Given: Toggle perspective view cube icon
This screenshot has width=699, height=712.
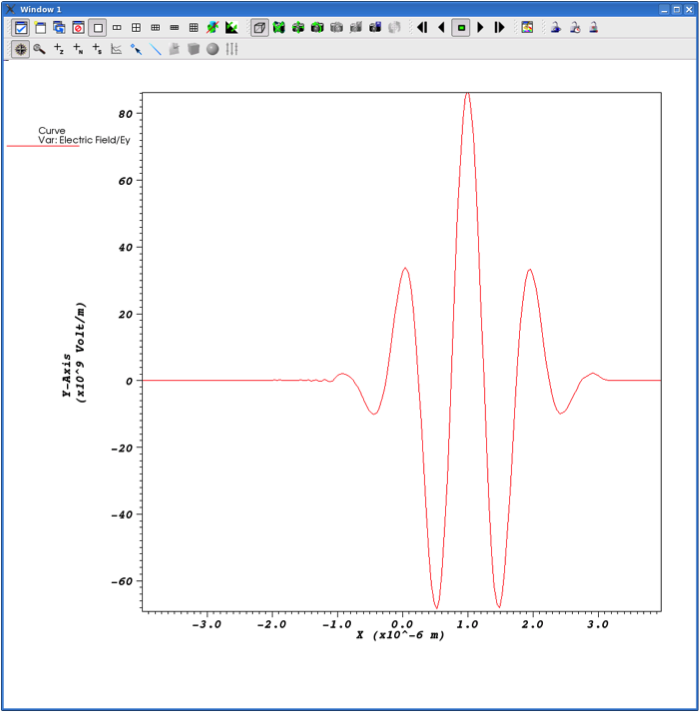Looking at the screenshot, I should click(260, 28).
